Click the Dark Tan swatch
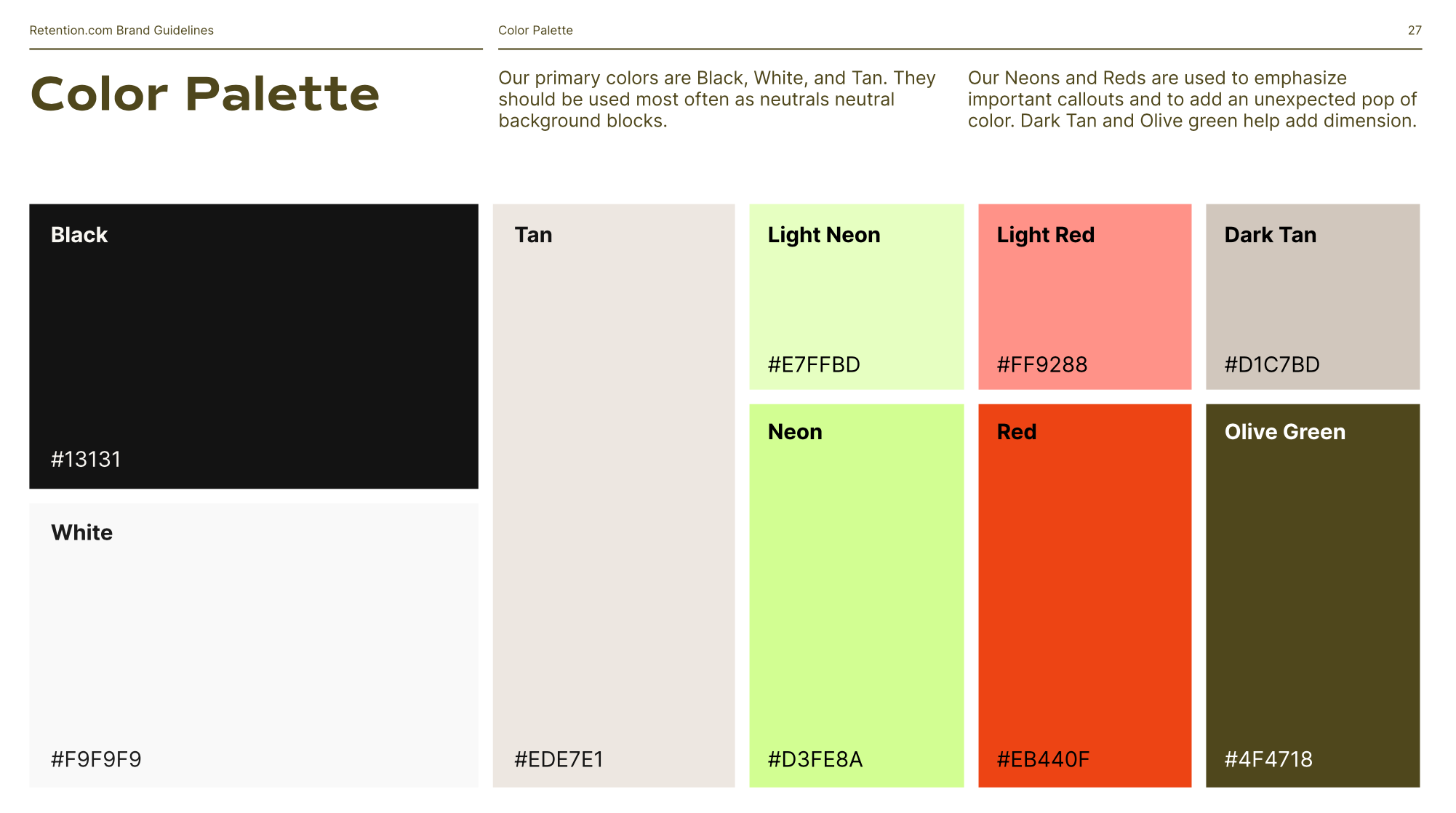 pos(1313,297)
